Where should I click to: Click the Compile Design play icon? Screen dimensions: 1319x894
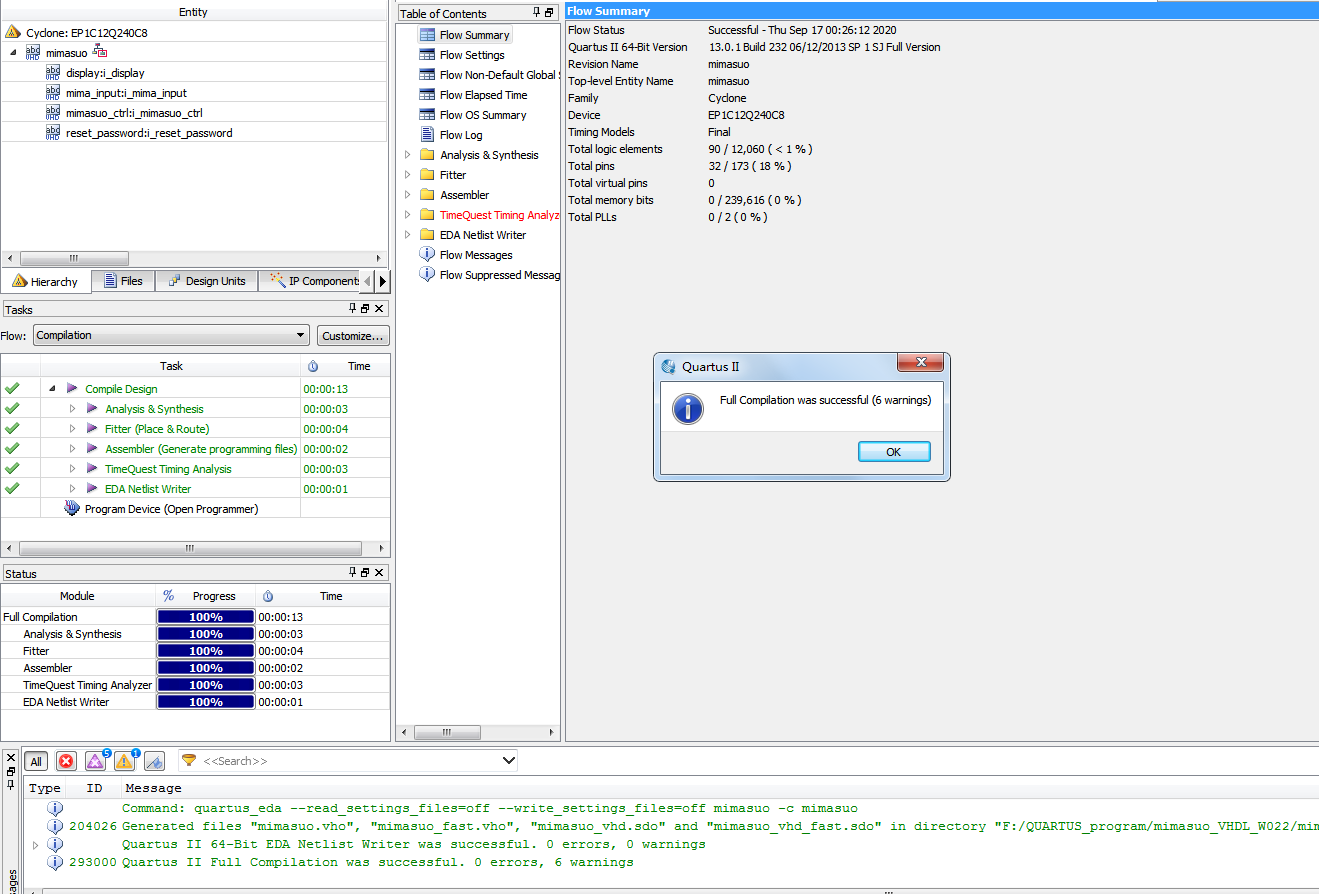click(72, 388)
